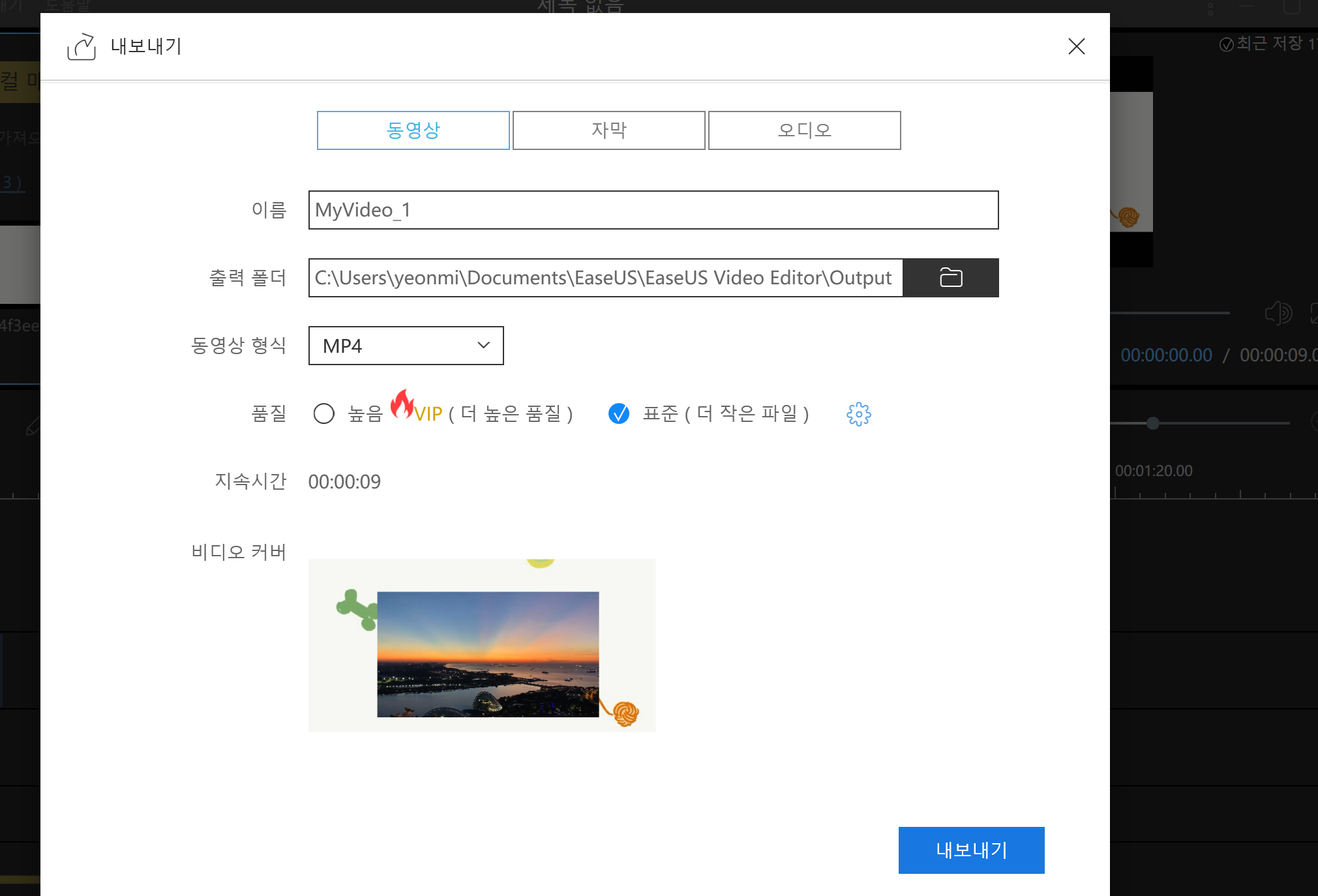The image size is (1318, 896).
Task: Open the MP4 video format dropdown
Action: coord(406,346)
